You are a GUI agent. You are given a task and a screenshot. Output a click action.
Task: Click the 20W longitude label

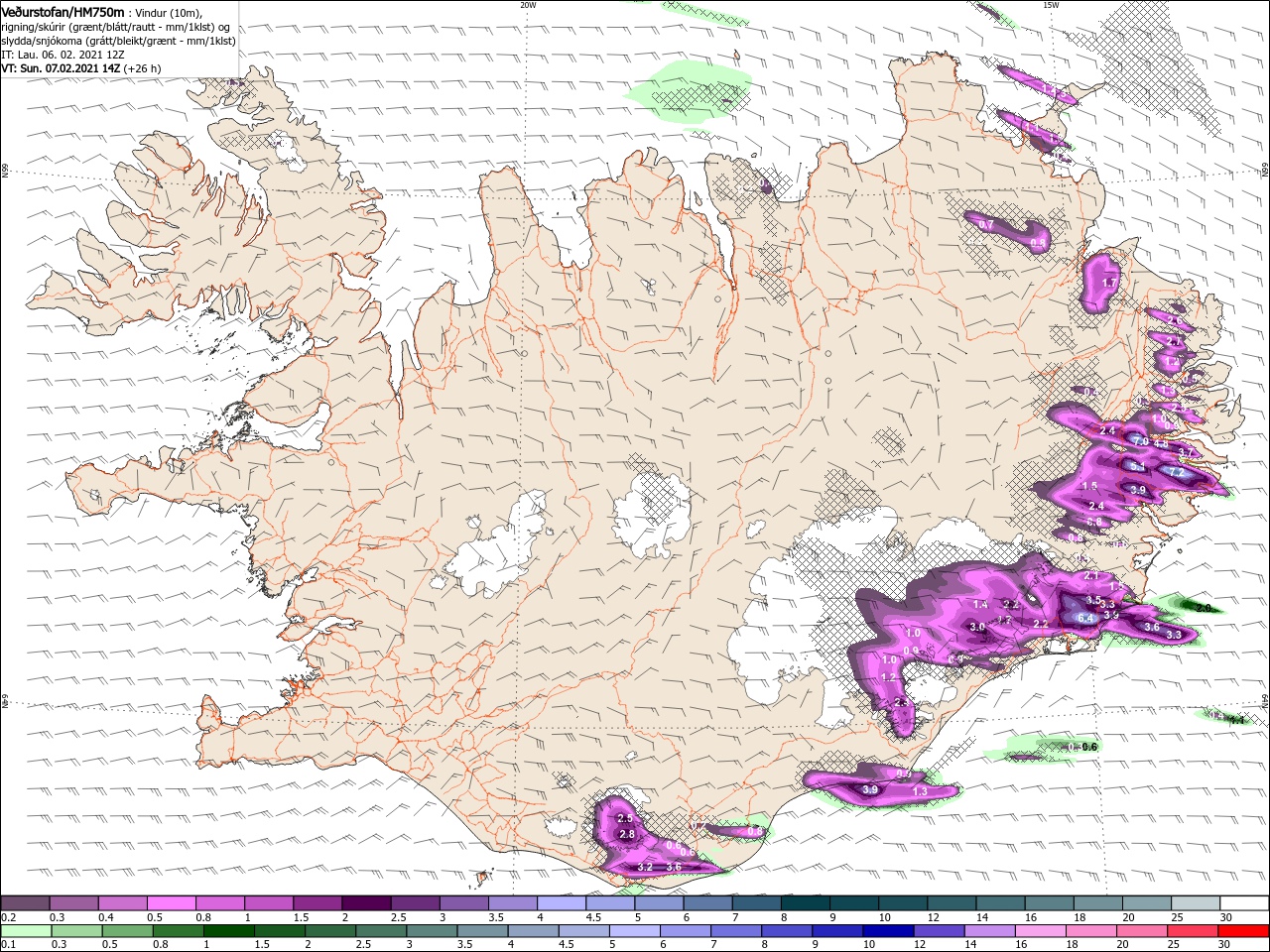pos(528,4)
